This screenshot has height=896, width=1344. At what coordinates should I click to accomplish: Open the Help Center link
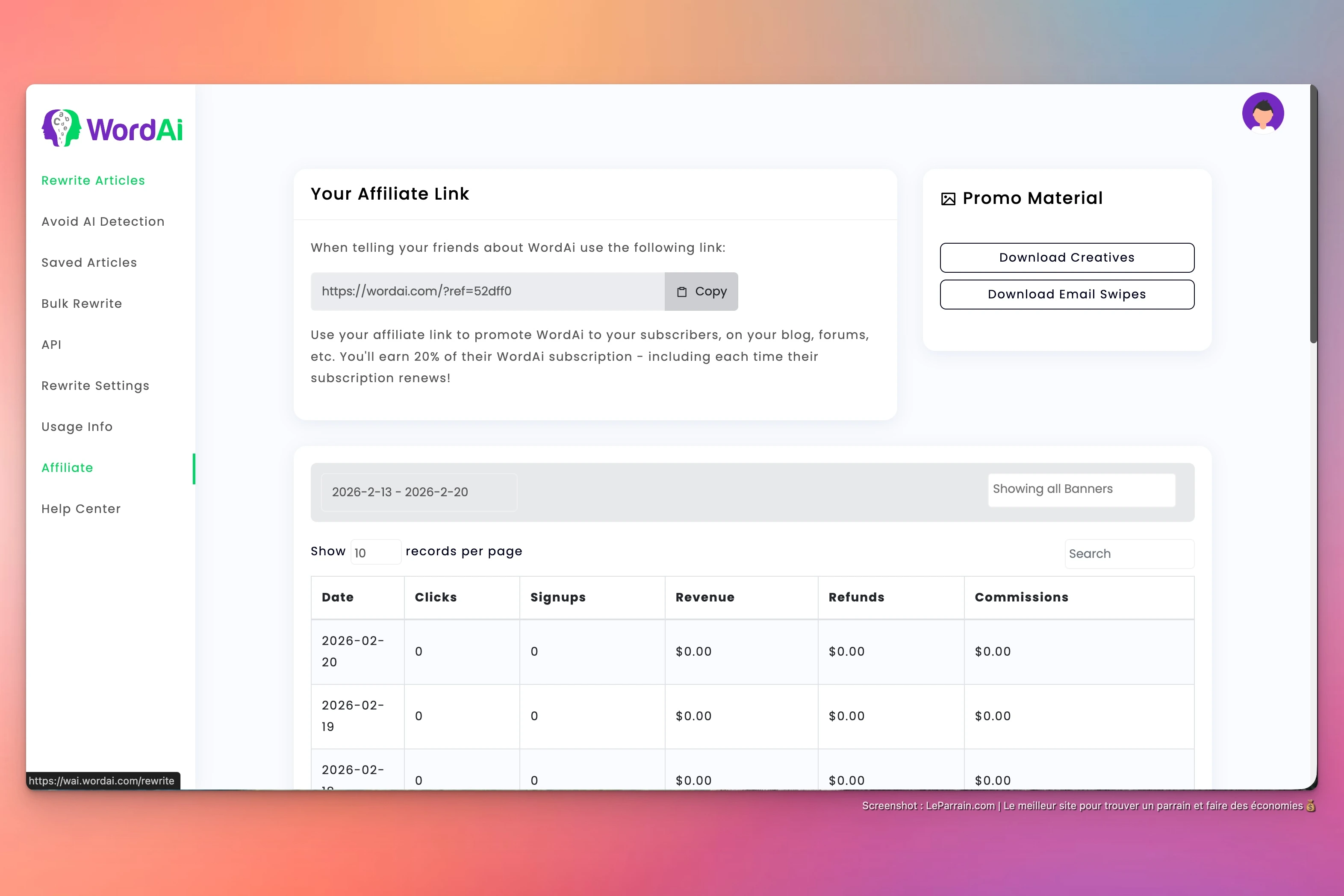81,509
